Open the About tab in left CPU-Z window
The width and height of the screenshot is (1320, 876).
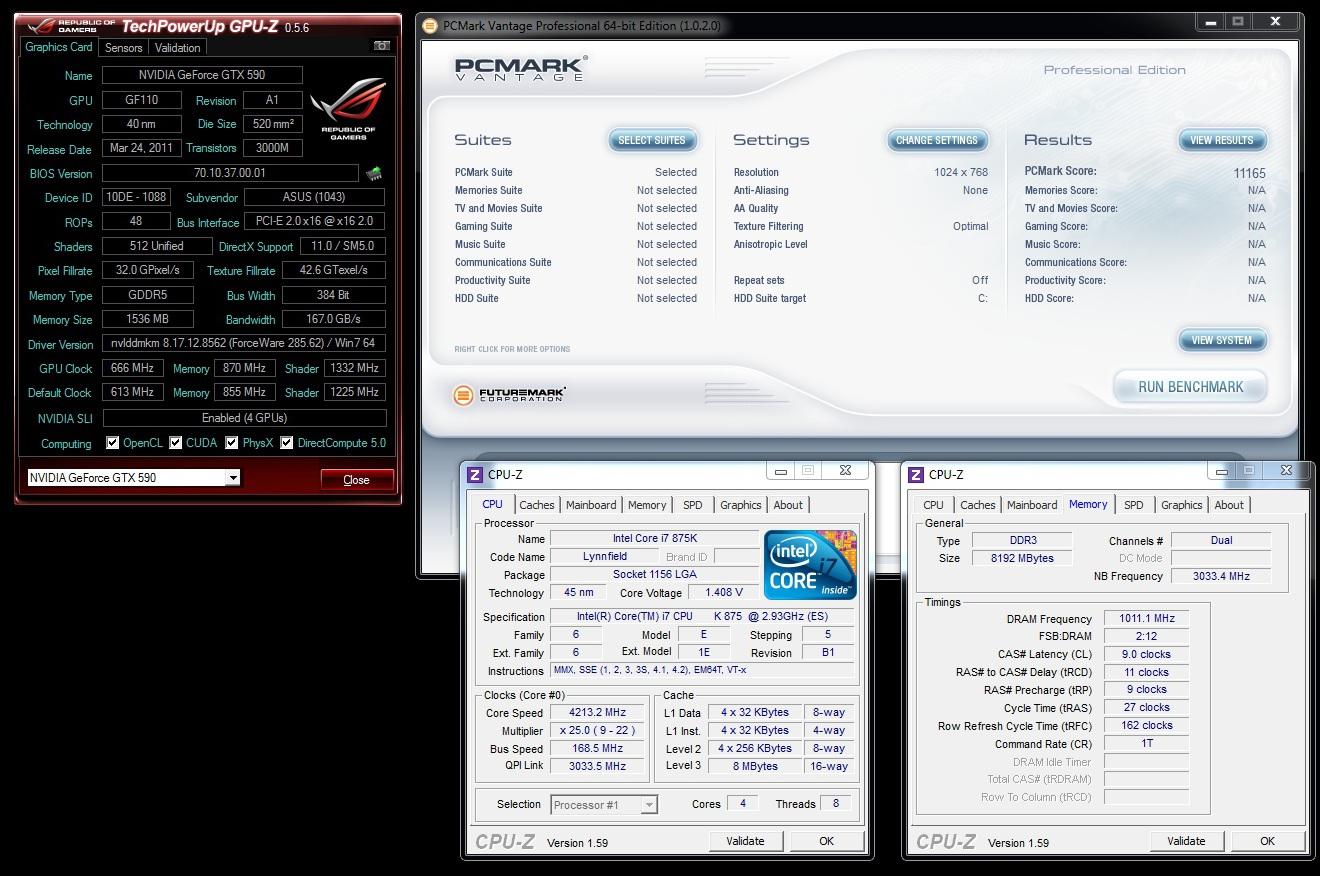tap(788, 505)
